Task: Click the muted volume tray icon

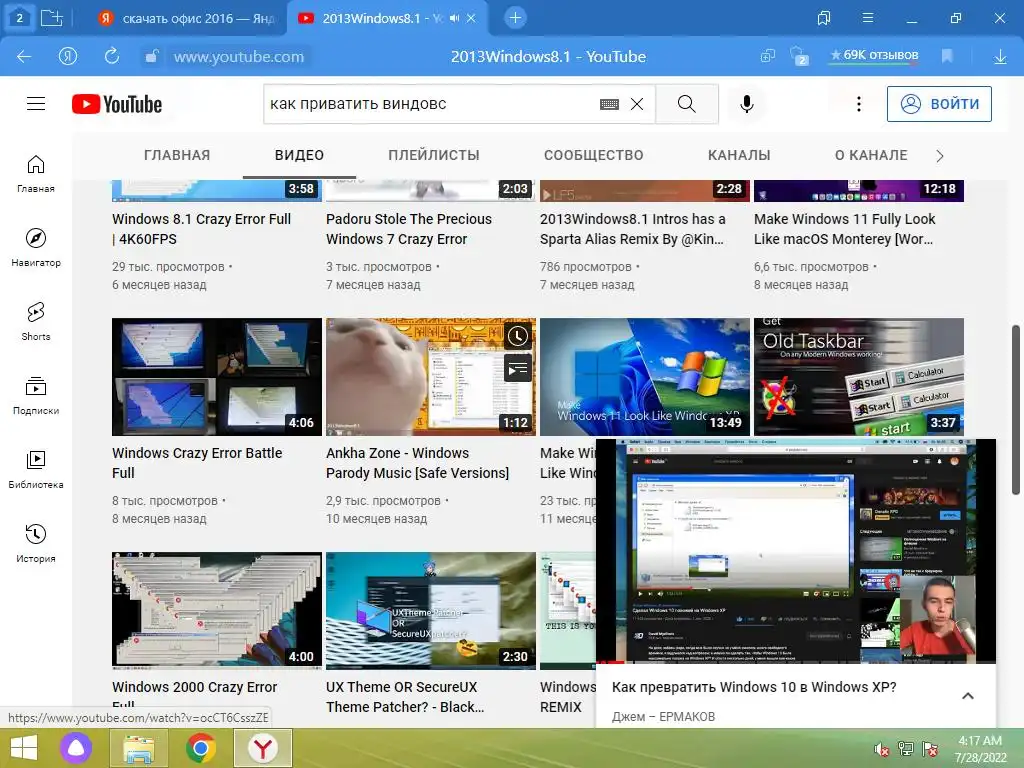Action: pyautogui.click(x=882, y=749)
